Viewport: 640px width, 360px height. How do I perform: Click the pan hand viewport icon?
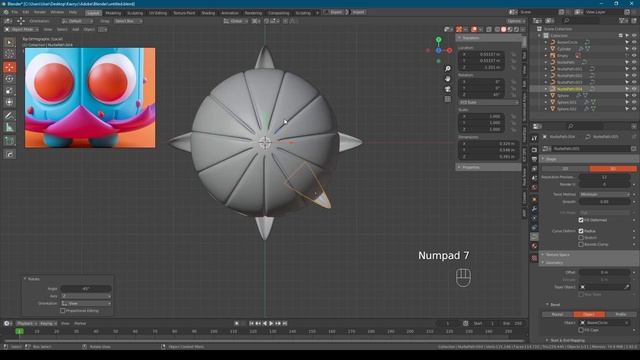tap(448, 78)
